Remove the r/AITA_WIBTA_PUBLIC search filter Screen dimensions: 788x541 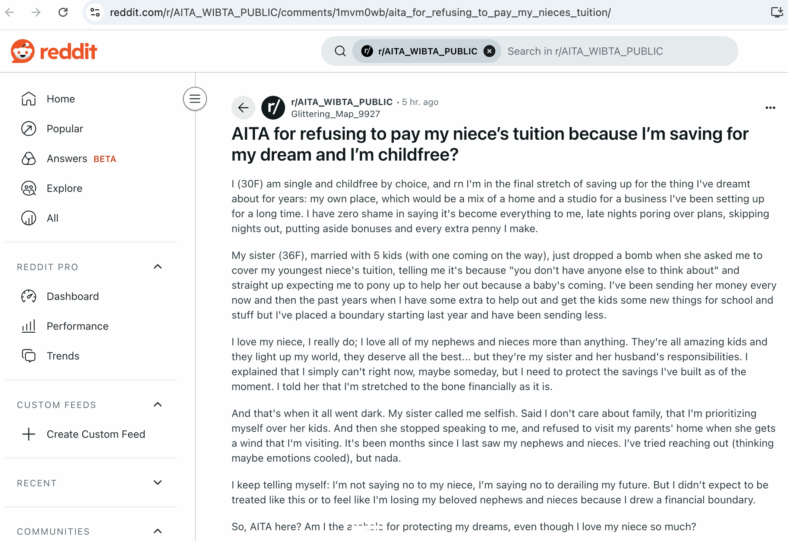pos(489,51)
